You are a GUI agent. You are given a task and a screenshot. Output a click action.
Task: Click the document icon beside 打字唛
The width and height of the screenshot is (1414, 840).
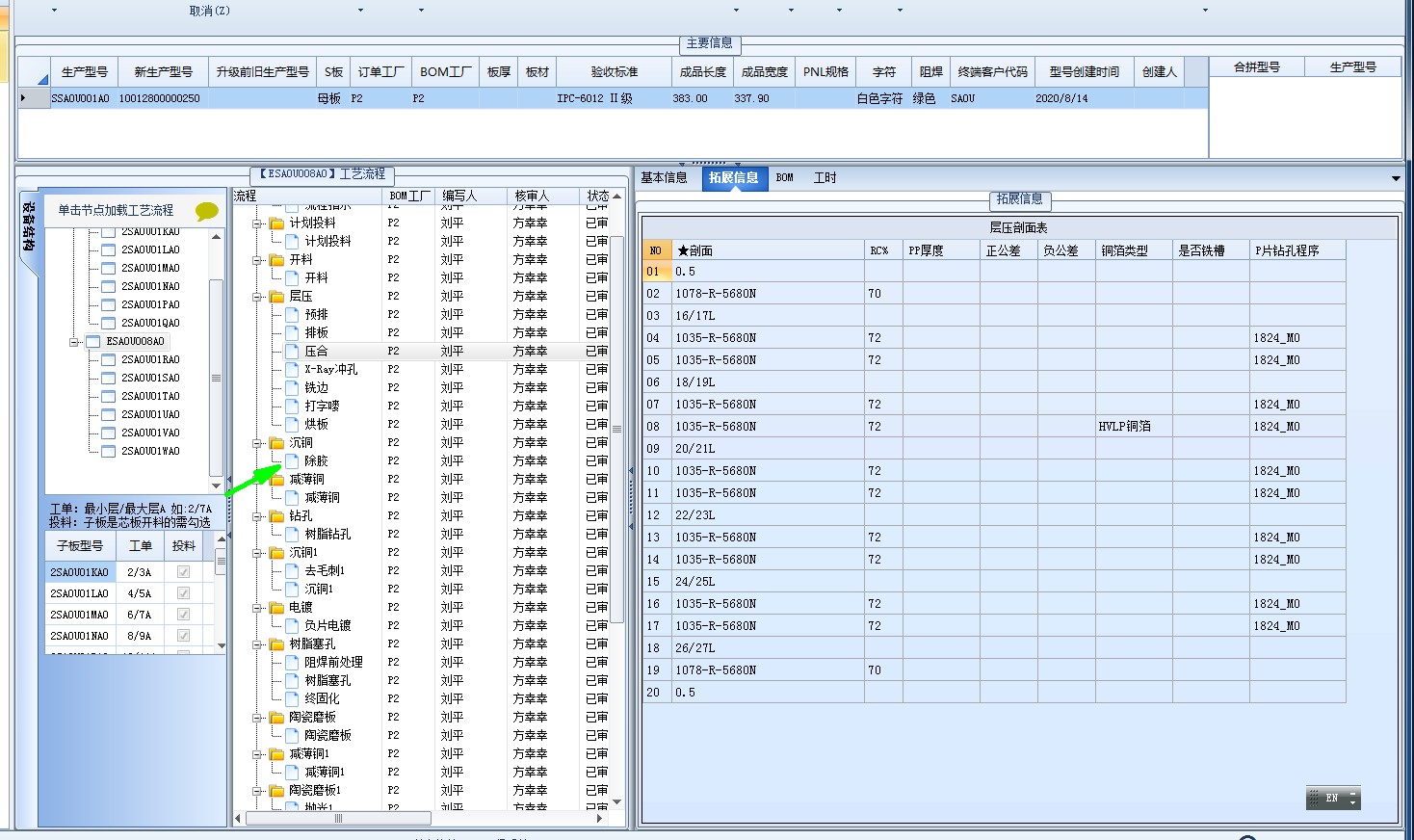click(x=292, y=407)
